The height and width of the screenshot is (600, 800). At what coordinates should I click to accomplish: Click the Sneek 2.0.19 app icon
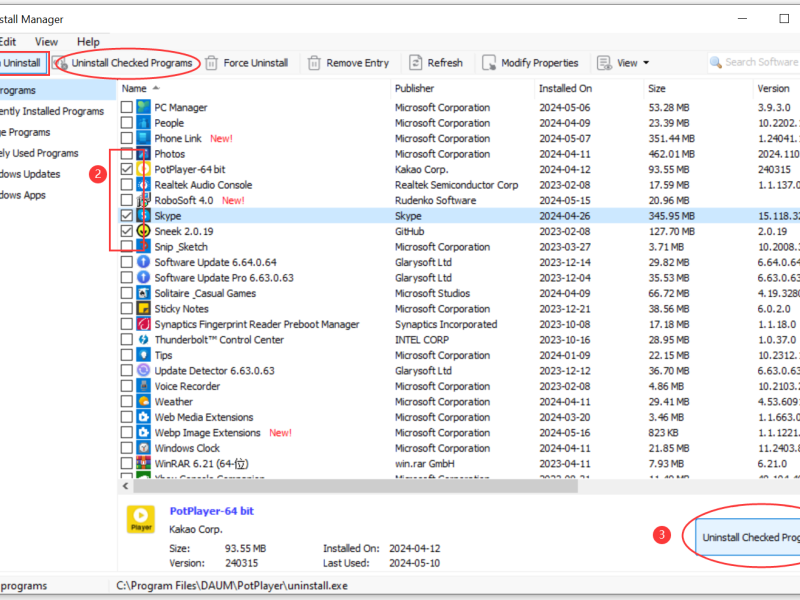pos(143,231)
